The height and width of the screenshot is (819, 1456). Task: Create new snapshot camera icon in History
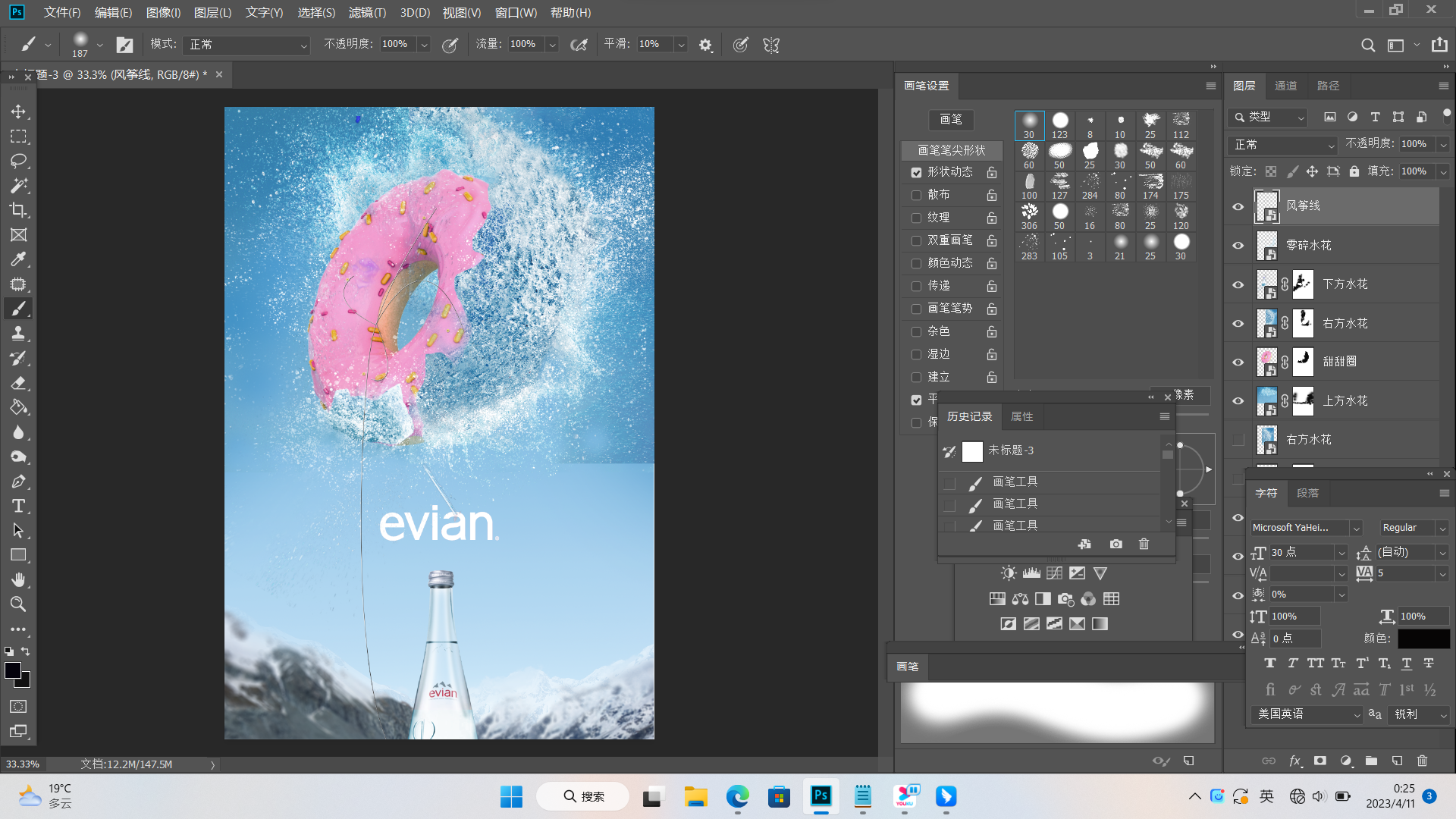(1116, 544)
